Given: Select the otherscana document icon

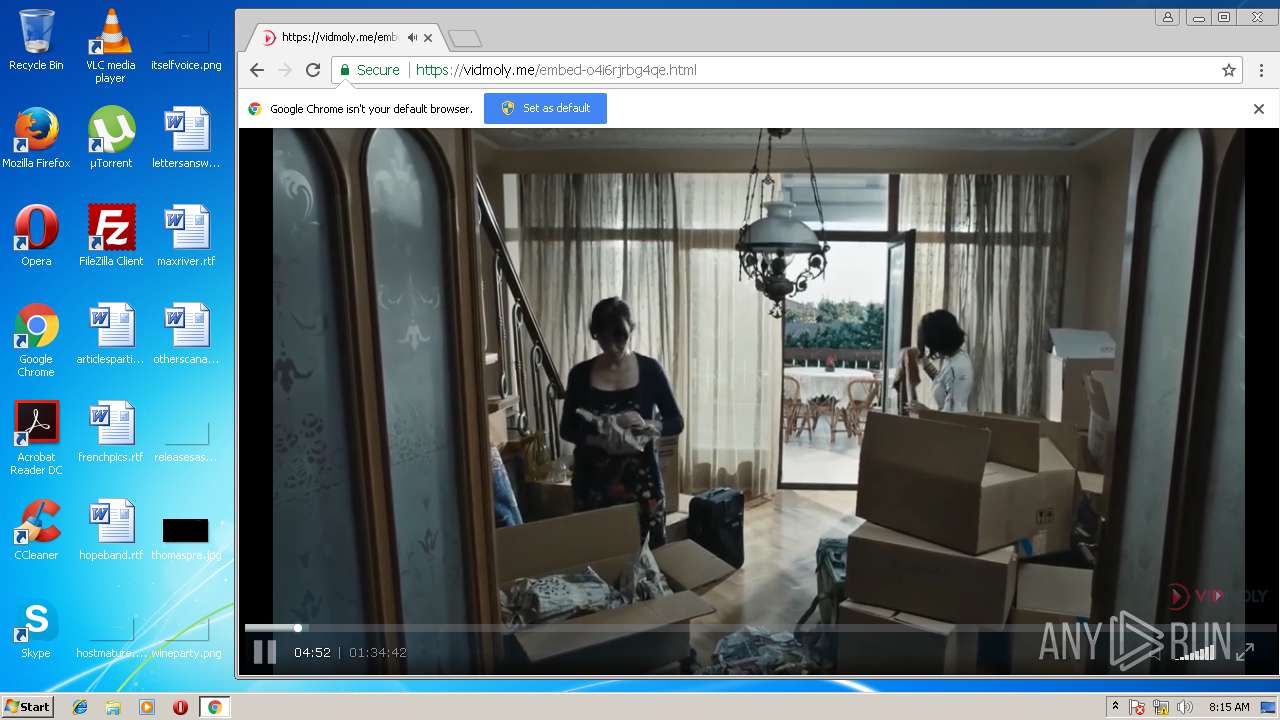Looking at the screenshot, I should (x=186, y=334).
